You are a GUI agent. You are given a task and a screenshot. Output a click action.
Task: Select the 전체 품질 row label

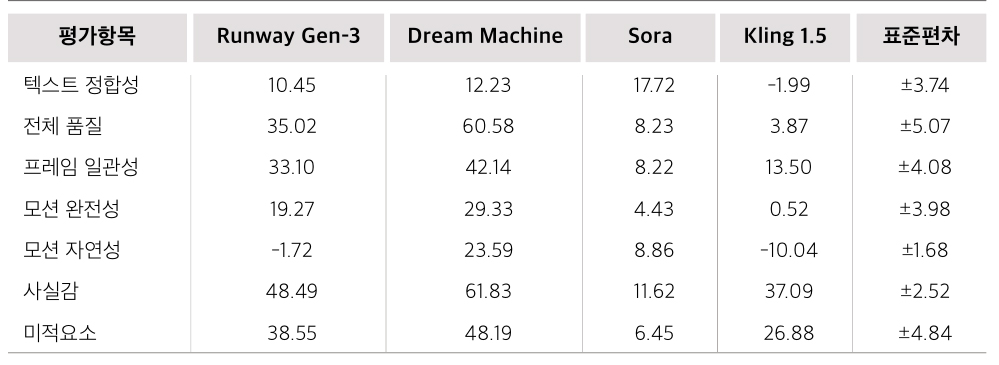(63, 126)
